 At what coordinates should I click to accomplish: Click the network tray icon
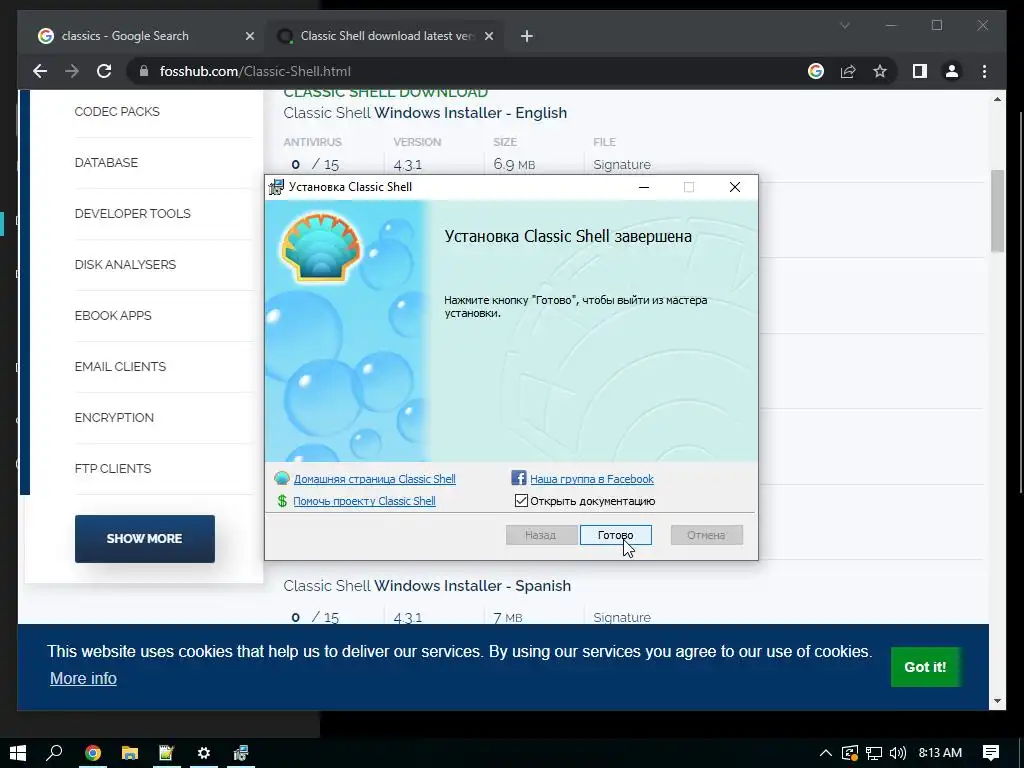pyautogui.click(x=874, y=753)
